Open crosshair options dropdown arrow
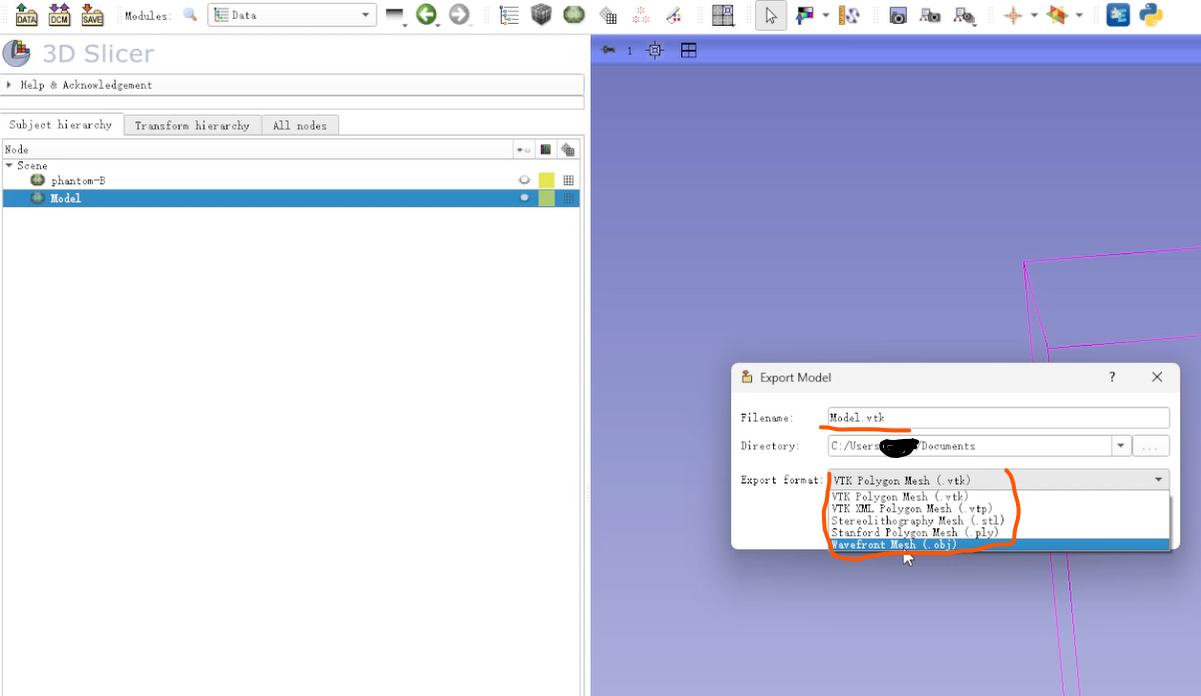This screenshot has width=1201, height=696. pos(1034,15)
